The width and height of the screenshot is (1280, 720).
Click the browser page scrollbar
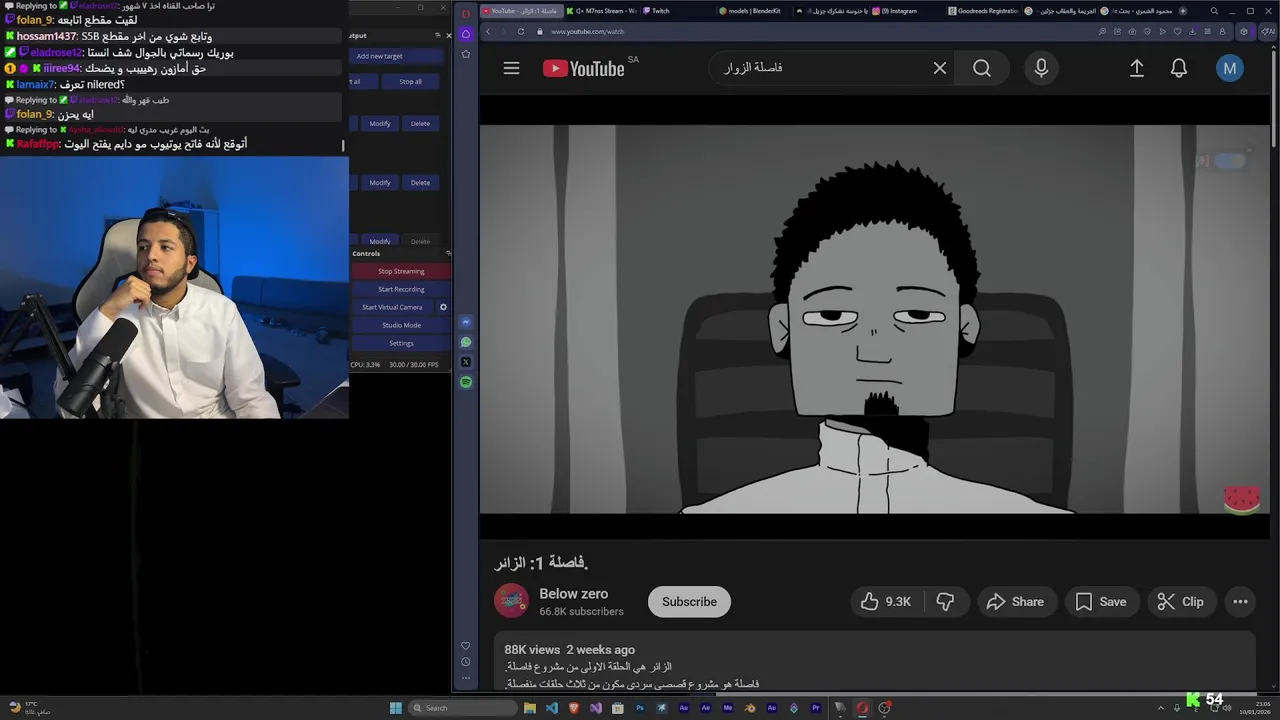[x=1275, y=100]
